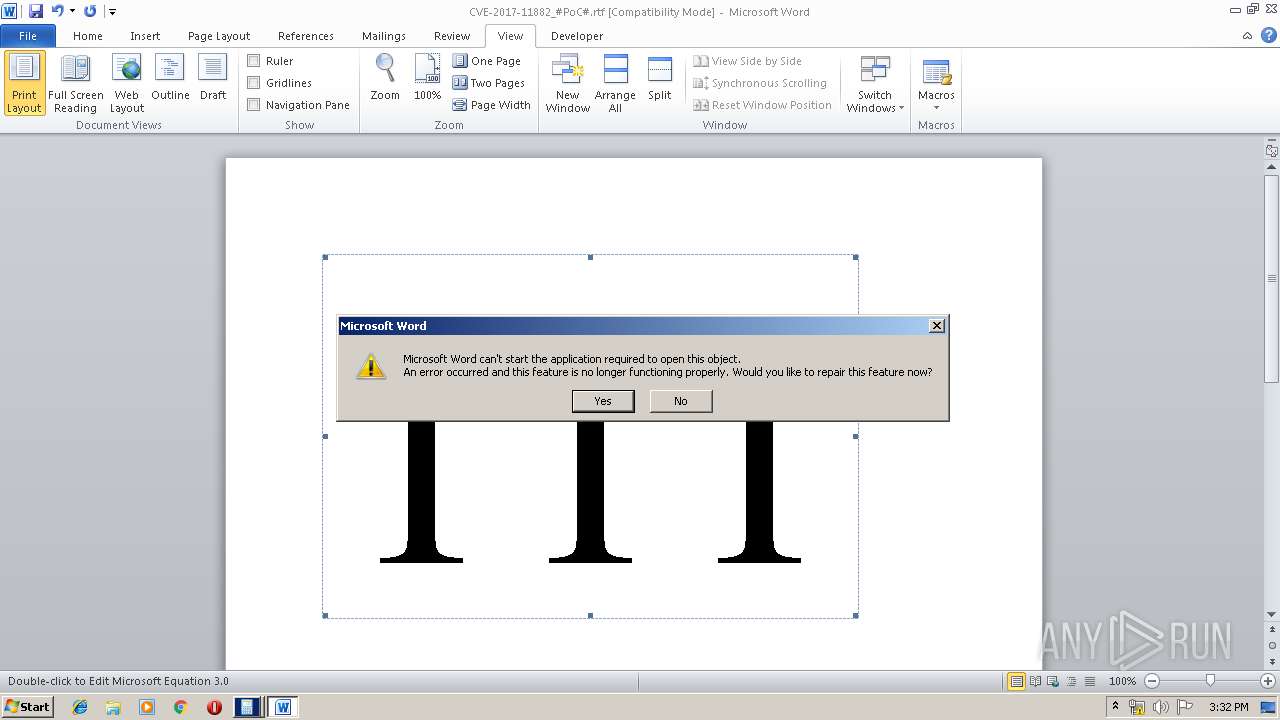Select Web Layout status bar icon
Image resolution: width=1280 pixels, height=720 pixels.
[x=1053, y=681]
